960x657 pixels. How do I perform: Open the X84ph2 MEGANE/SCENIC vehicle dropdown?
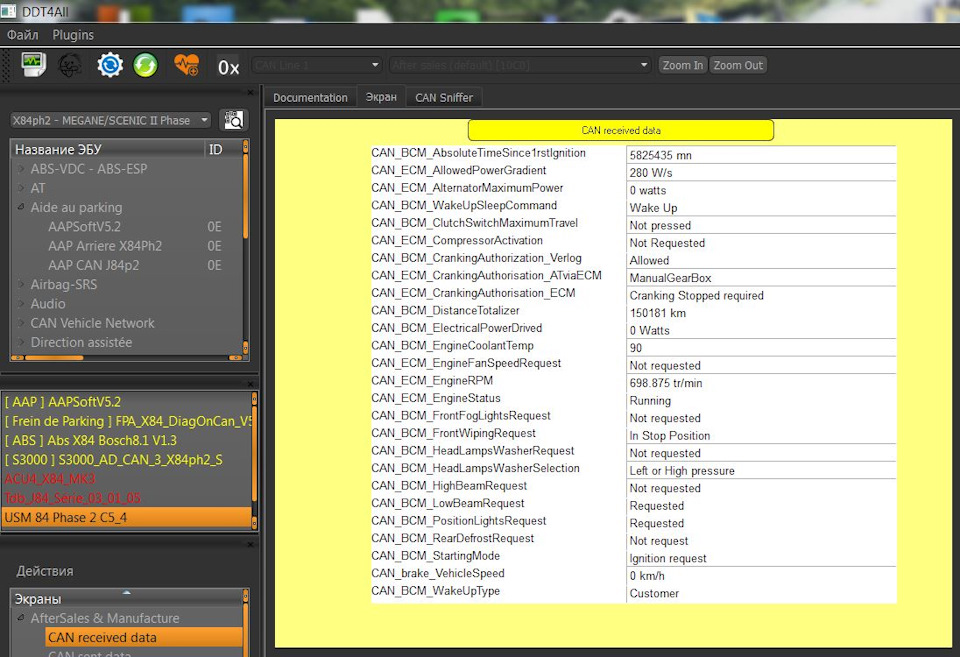[x=110, y=120]
